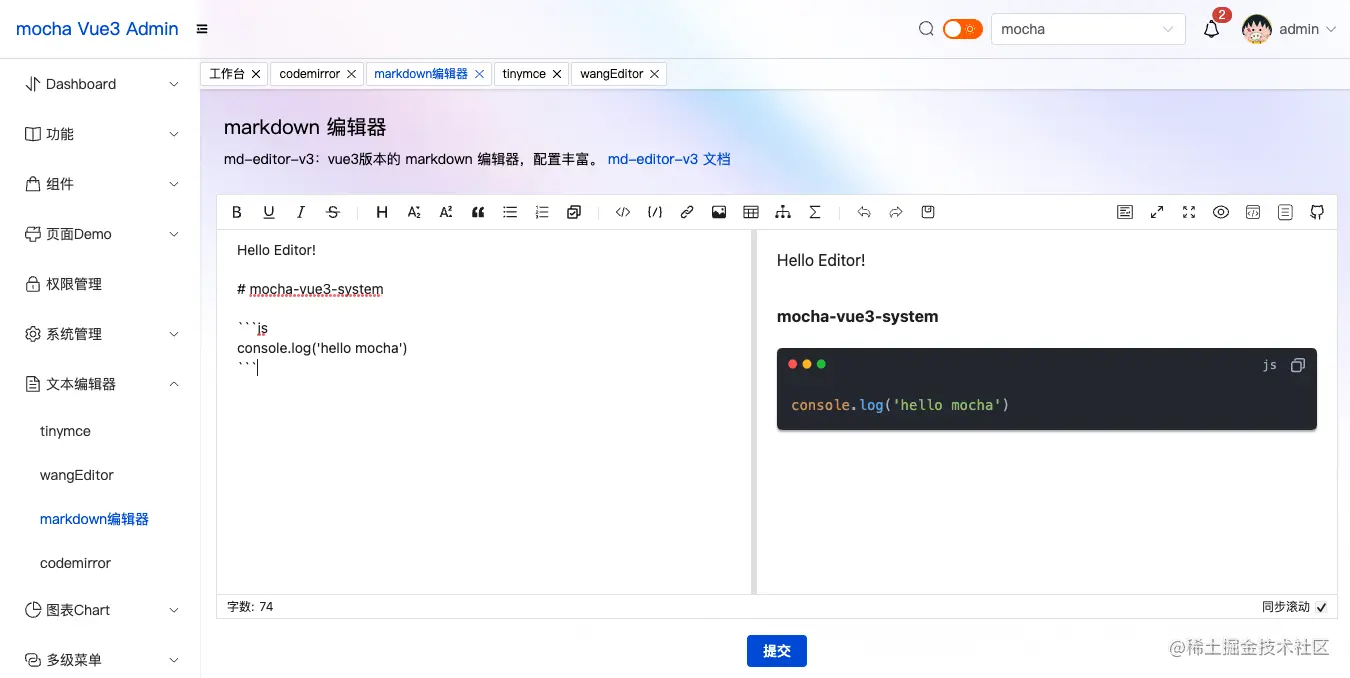This screenshot has height=678, width=1350.
Task: Save the markdown document
Action: pyautogui.click(x=928, y=212)
